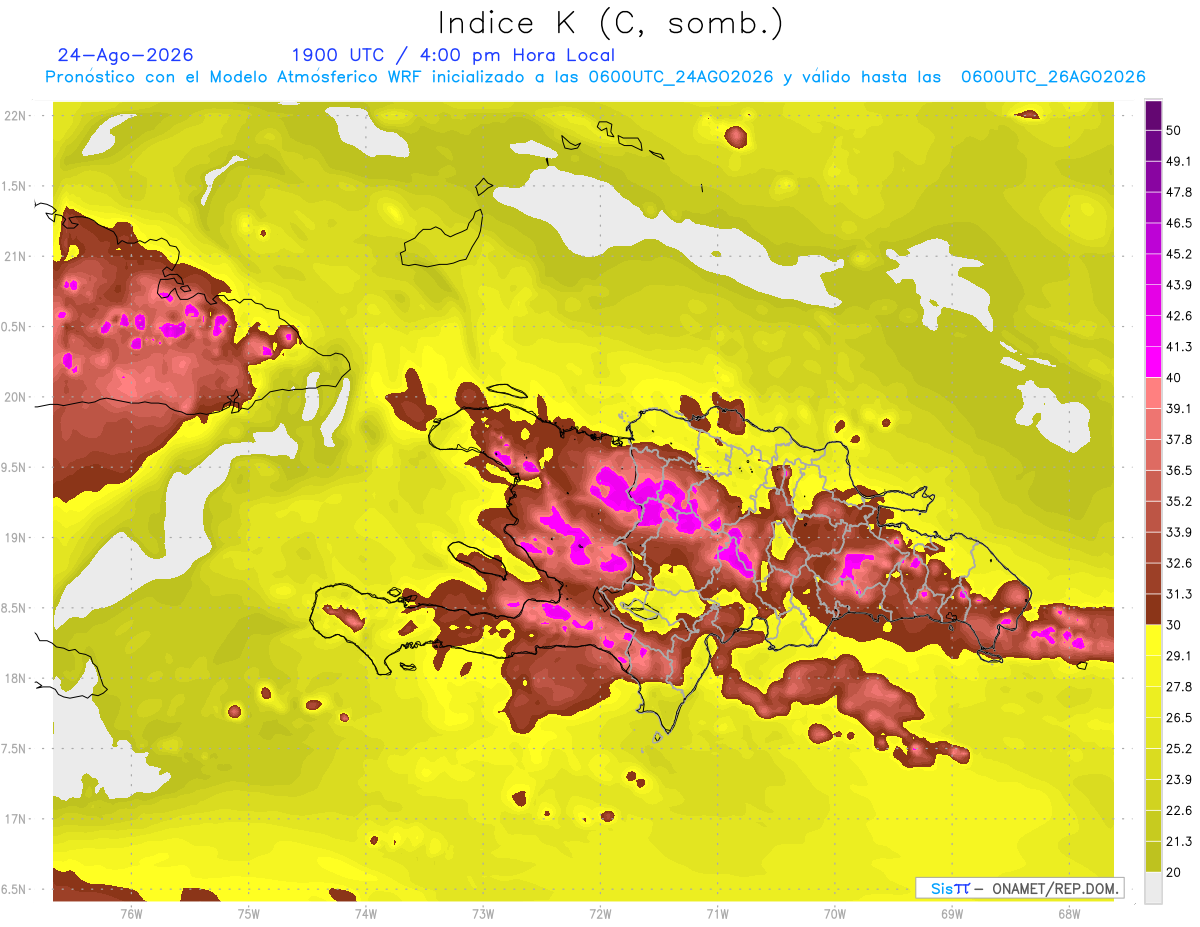Click the '75W' longitude label
Screen dimensions: 1200x927
coord(249,913)
